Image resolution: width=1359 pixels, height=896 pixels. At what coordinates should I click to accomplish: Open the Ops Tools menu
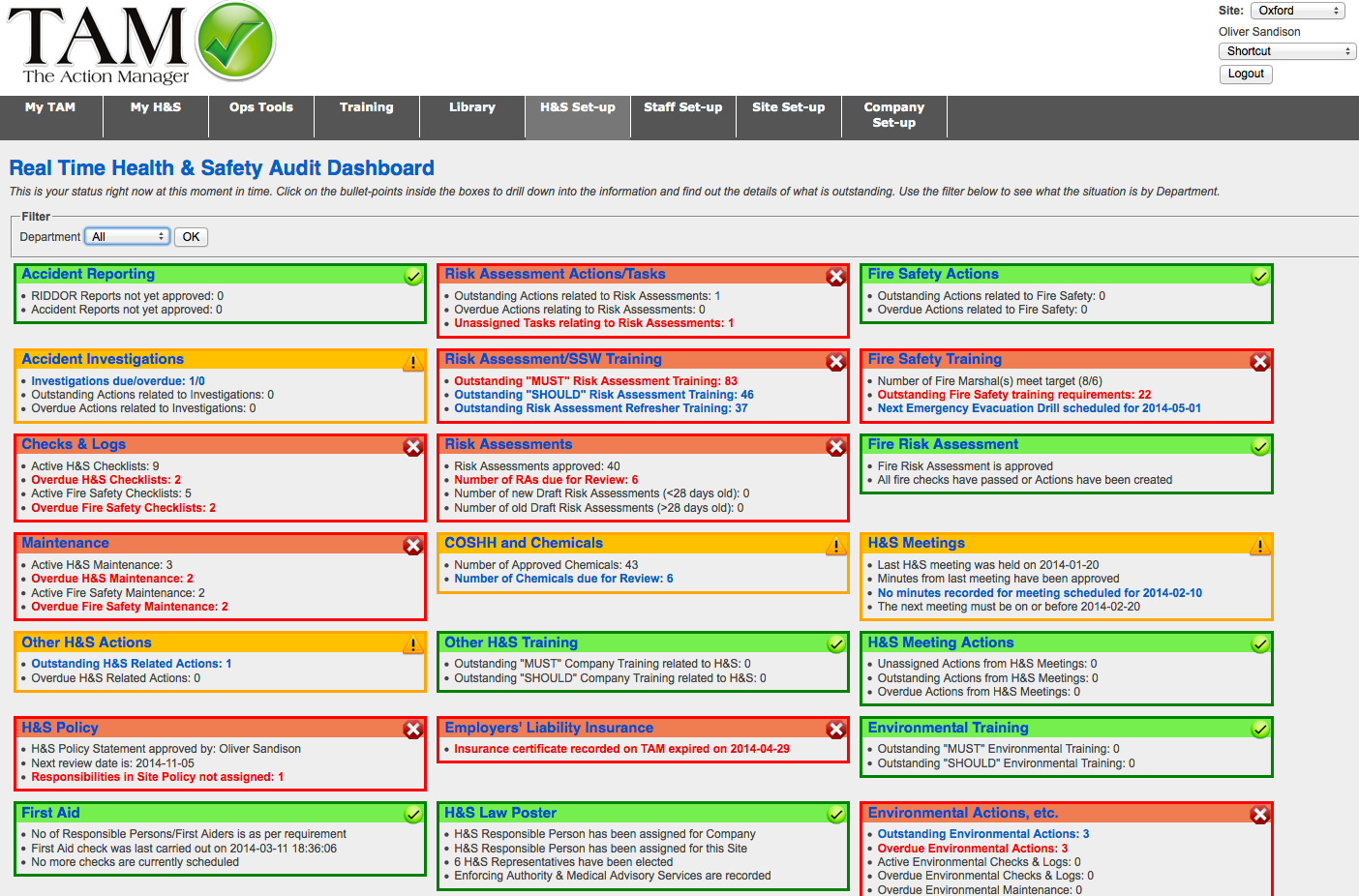tap(261, 116)
